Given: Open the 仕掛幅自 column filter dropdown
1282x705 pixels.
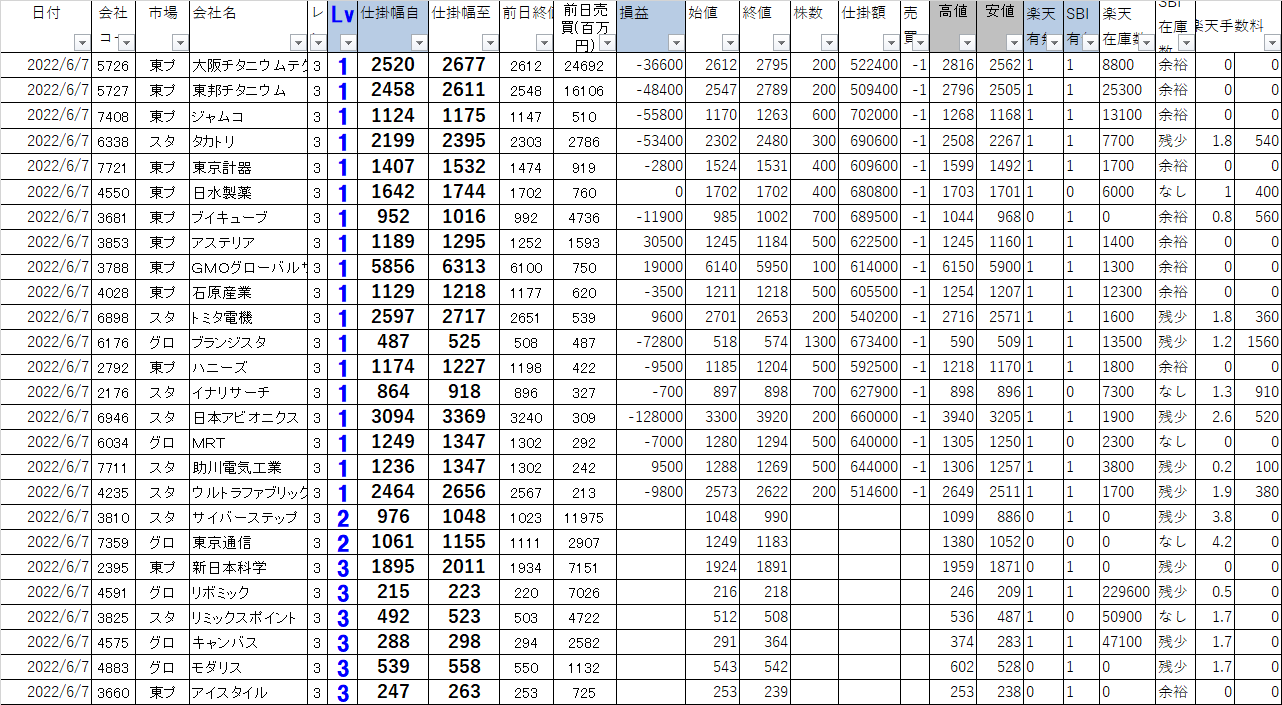Looking at the screenshot, I should 419,43.
